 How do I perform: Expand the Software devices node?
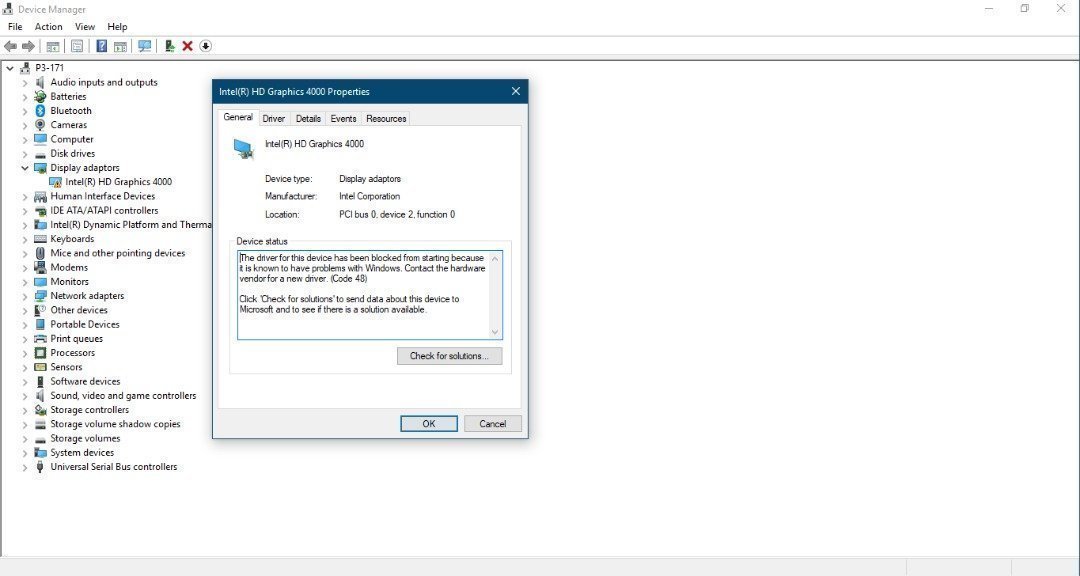pos(25,381)
